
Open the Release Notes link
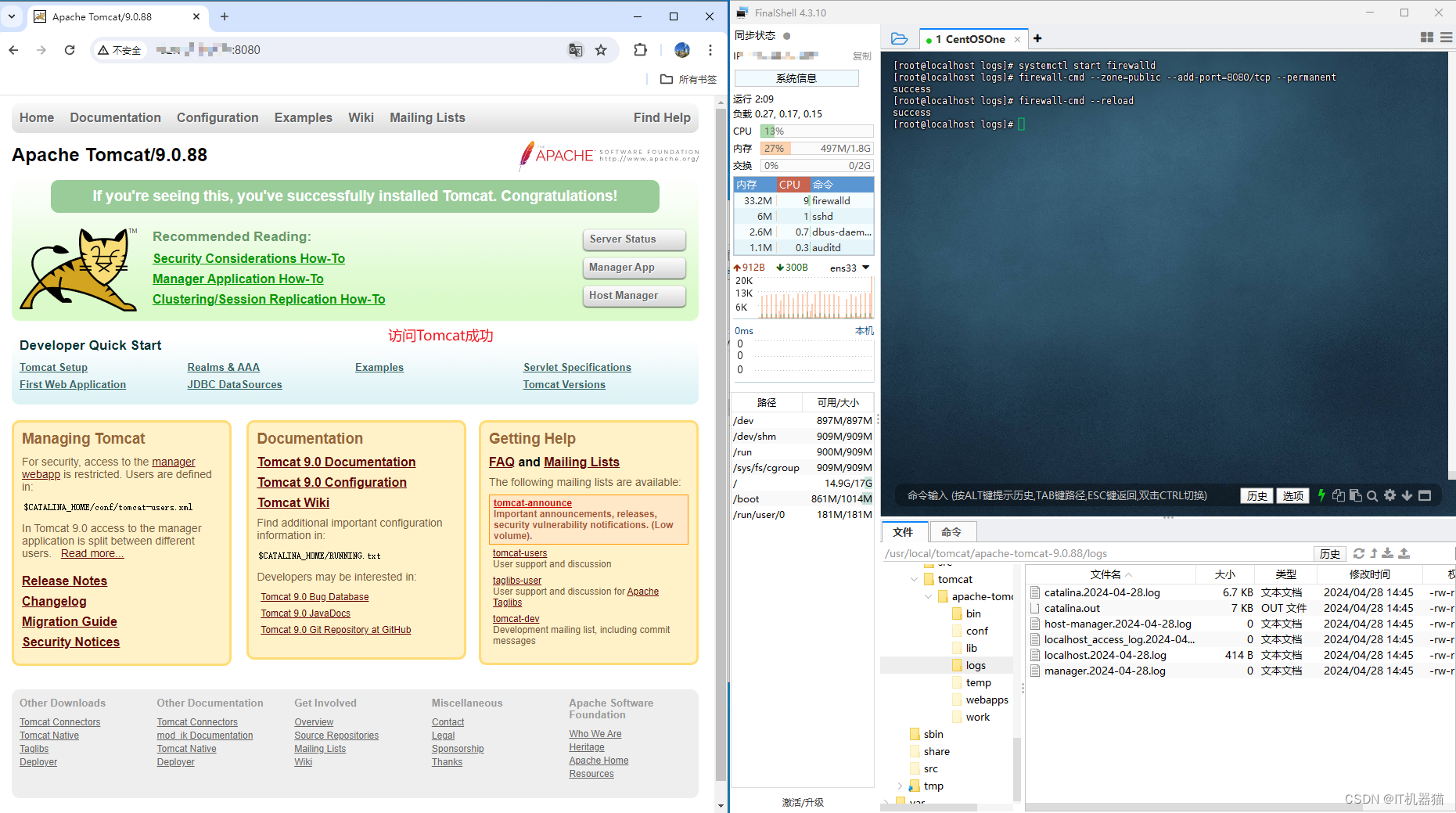pyautogui.click(x=64, y=581)
